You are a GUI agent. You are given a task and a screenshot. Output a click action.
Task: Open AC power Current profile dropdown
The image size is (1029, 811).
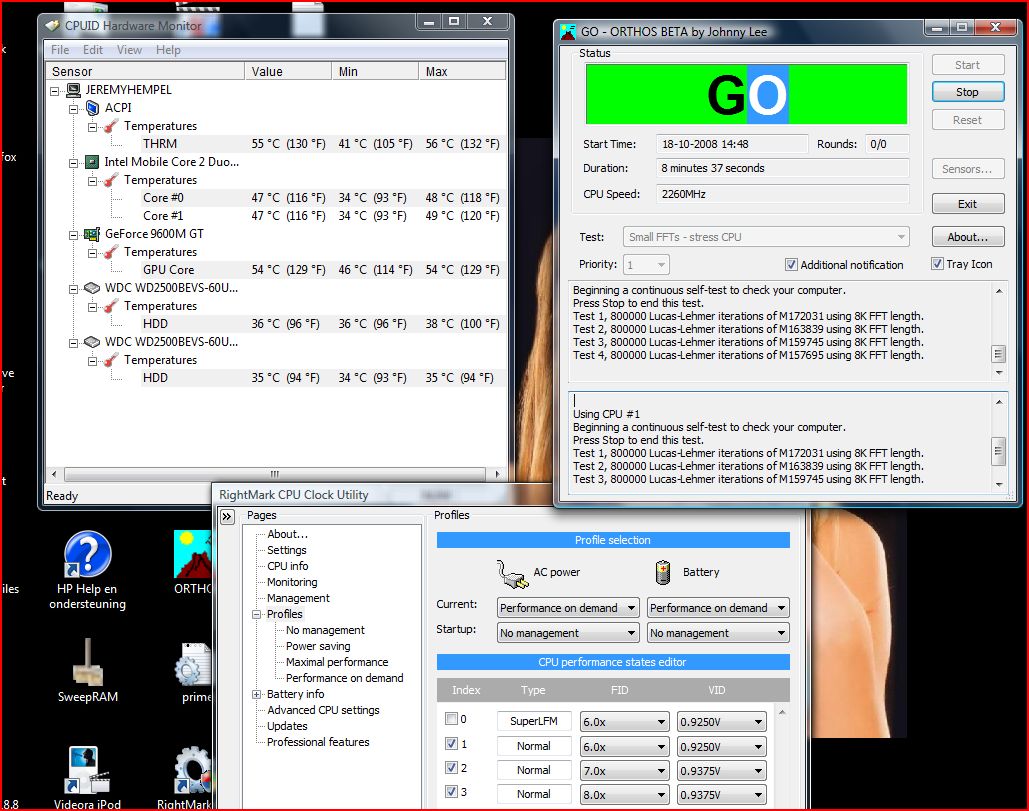point(568,608)
